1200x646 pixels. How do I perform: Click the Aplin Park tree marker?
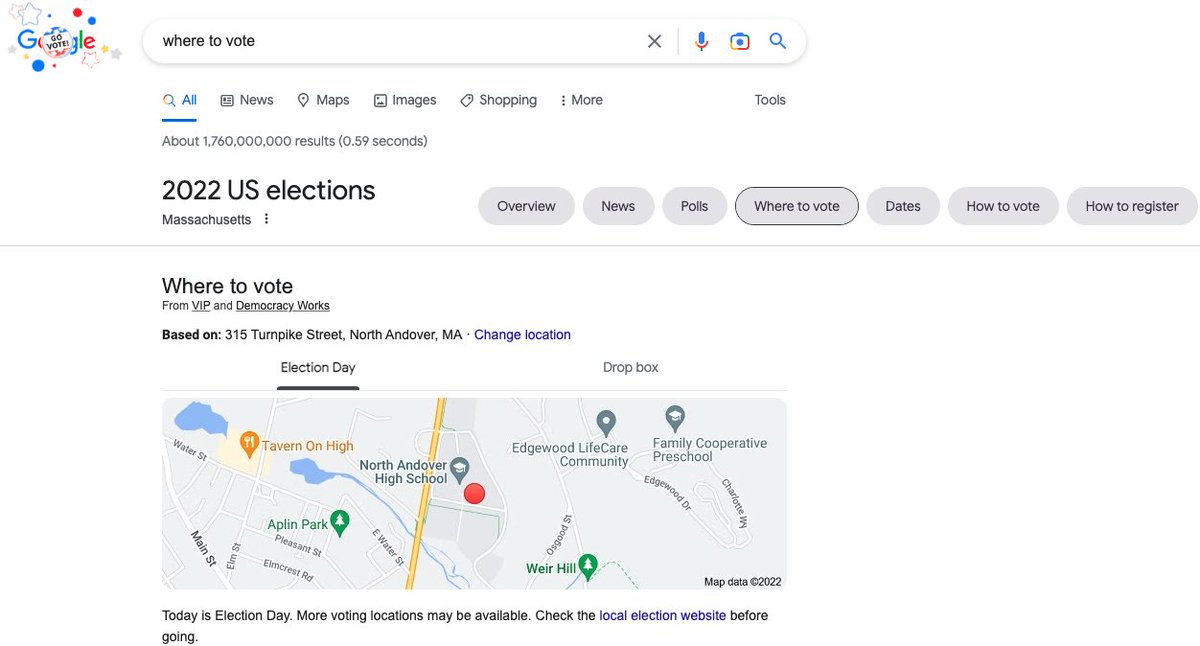[341, 520]
